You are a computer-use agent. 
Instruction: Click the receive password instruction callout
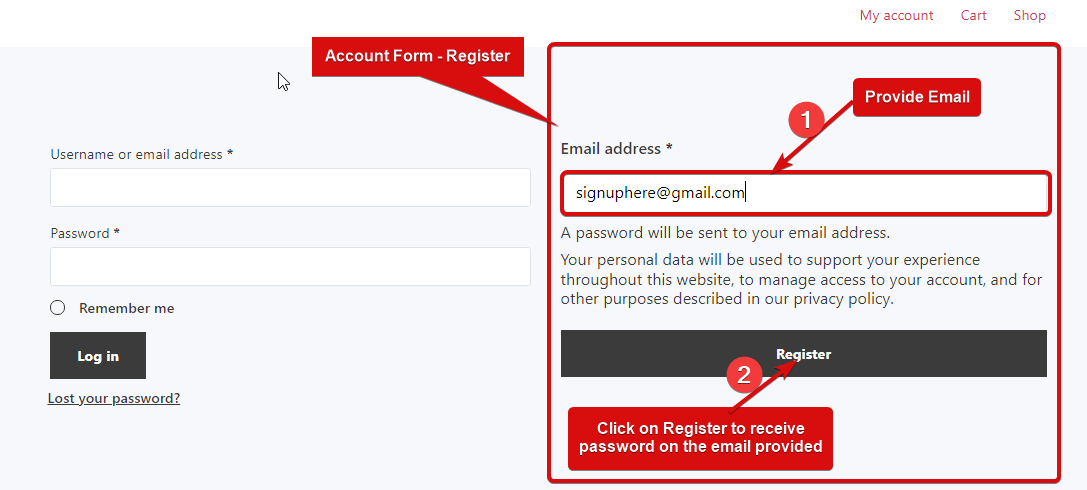(x=700, y=437)
